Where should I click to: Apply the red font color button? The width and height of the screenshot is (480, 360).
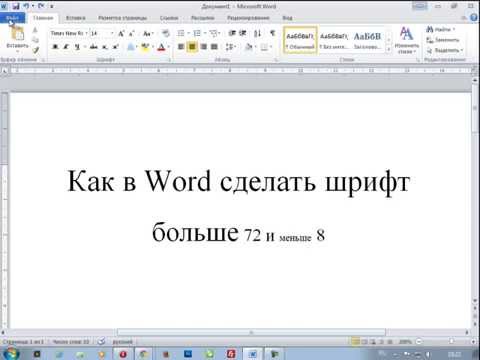161,47
